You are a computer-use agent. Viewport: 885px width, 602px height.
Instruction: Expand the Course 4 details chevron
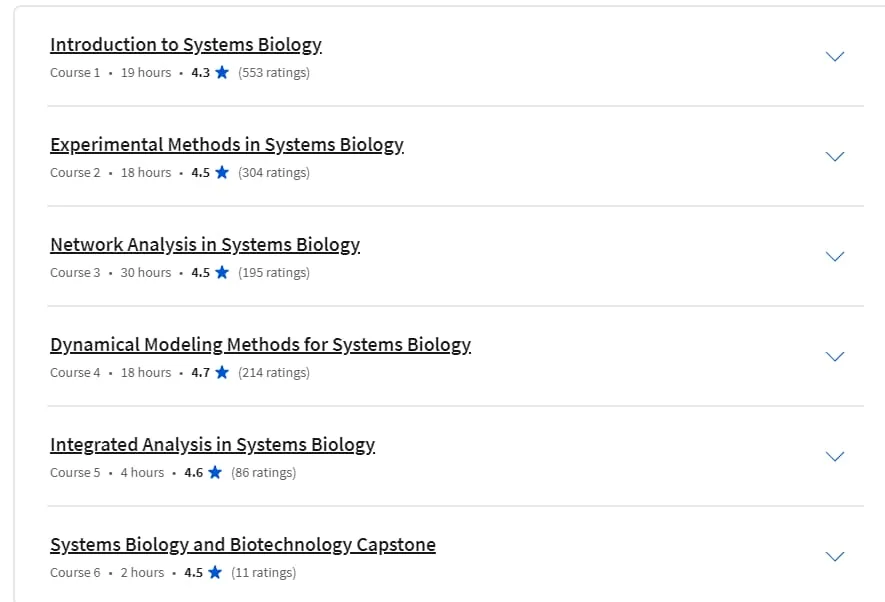click(835, 356)
